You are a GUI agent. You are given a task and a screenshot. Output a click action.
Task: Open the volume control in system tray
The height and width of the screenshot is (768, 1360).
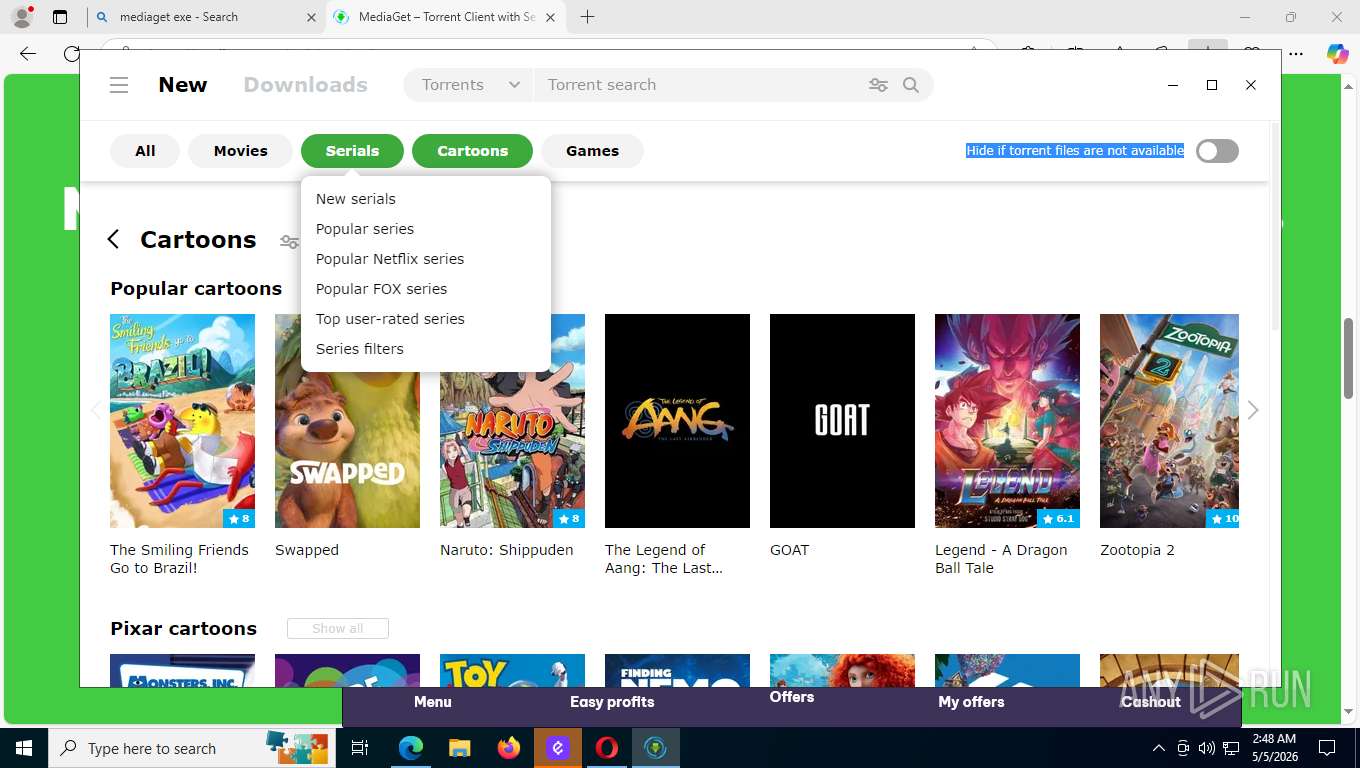tap(1207, 748)
